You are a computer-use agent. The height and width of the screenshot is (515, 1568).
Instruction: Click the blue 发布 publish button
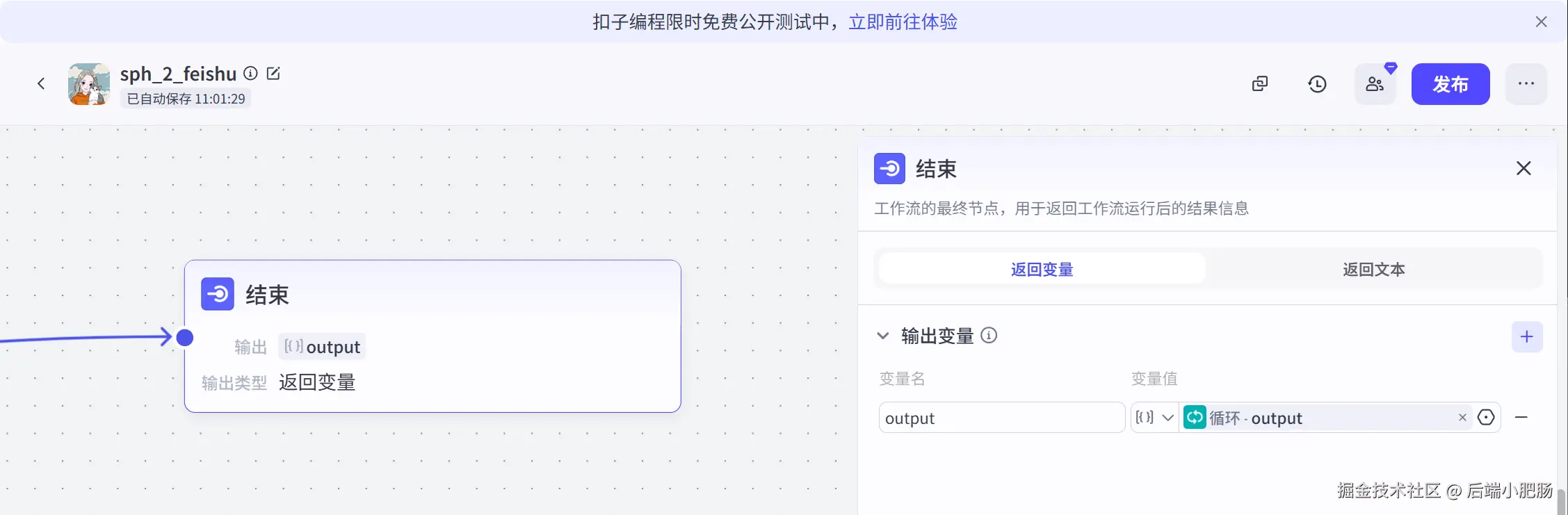coord(1450,84)
